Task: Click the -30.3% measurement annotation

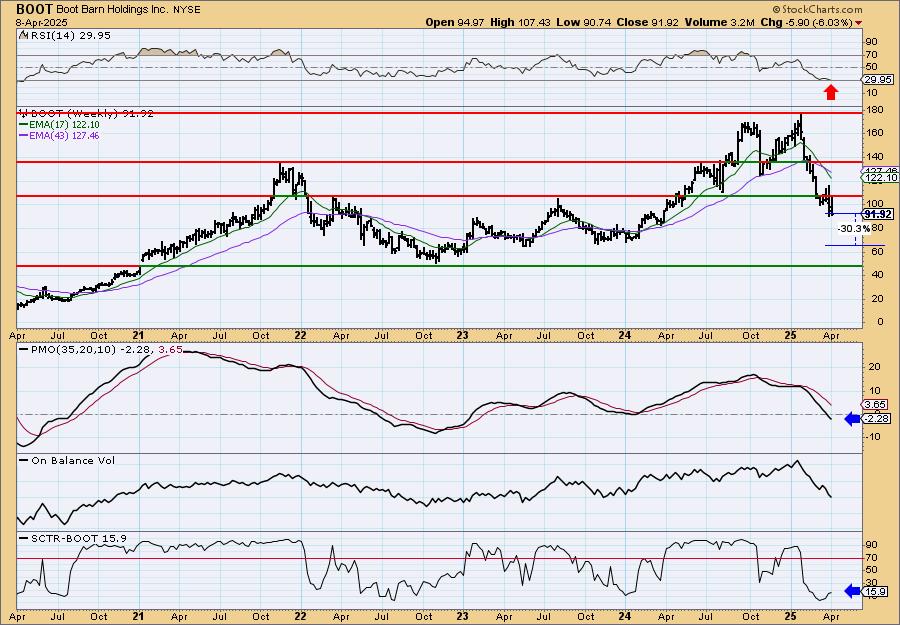Action: click(x=854, y=228)
